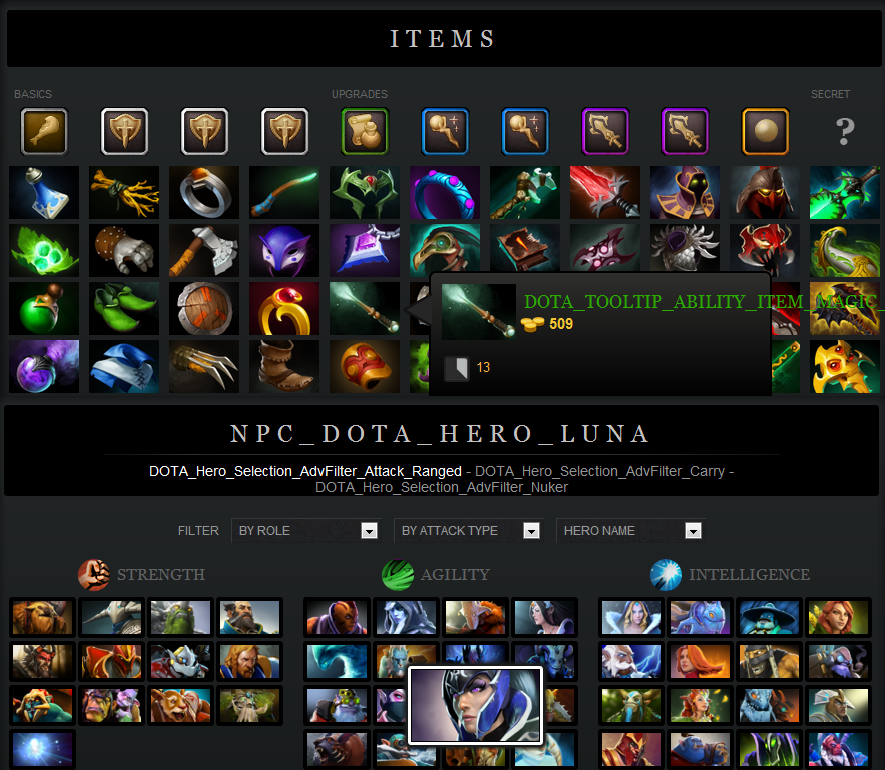Open the green scroll recipe category
885x770 pixels.
coord(365,132)
